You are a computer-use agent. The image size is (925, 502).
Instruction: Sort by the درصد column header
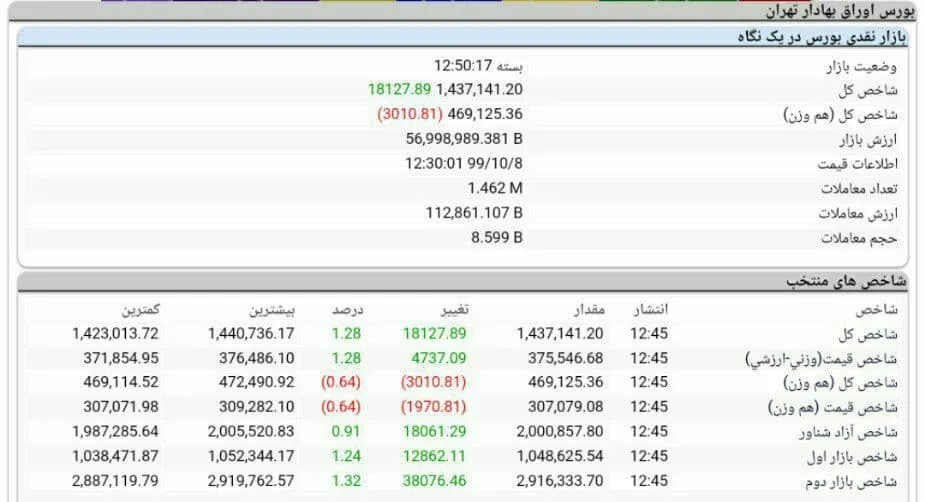(347, 309)
